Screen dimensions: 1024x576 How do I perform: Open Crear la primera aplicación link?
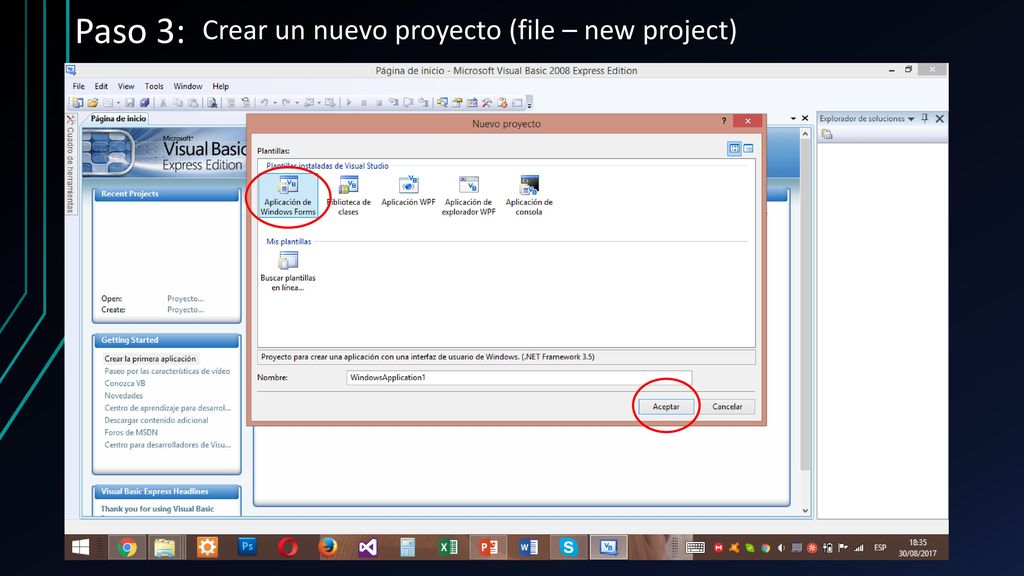(150, 359)
